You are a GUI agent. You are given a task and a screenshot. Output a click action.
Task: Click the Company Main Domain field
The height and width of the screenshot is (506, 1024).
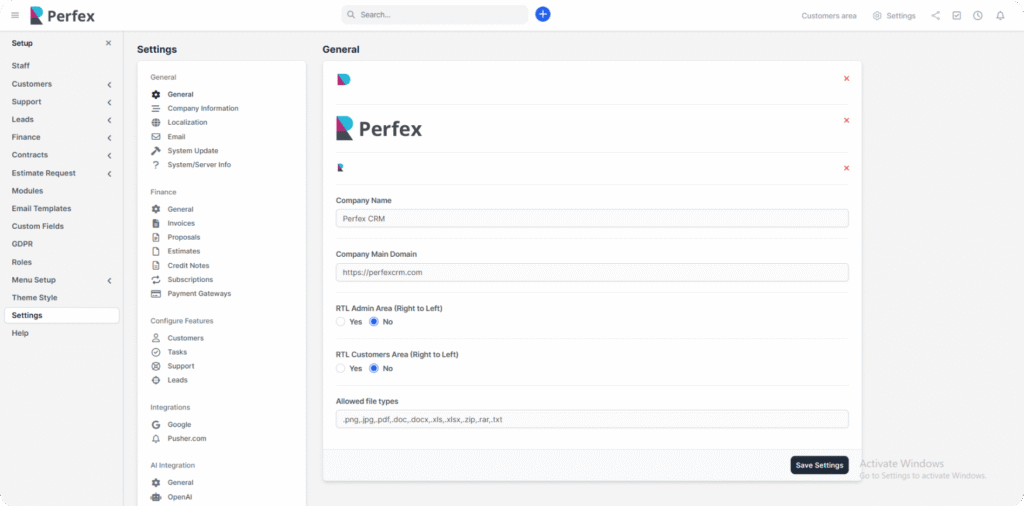(592, 272)
